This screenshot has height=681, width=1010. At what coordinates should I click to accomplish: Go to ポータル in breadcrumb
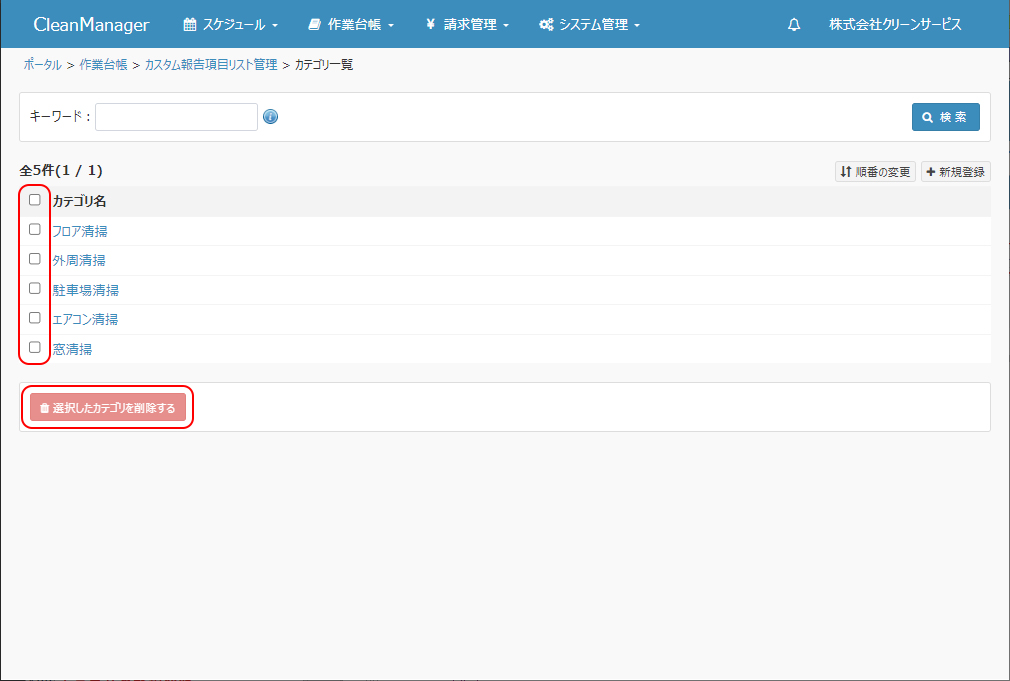(42, 65)
